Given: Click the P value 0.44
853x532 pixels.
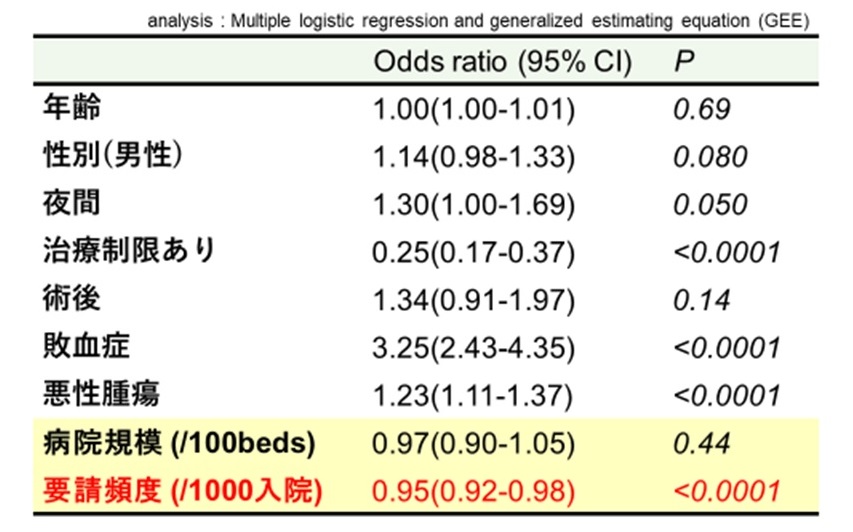Looking at the screenshot, I should (x=703, y=443).
